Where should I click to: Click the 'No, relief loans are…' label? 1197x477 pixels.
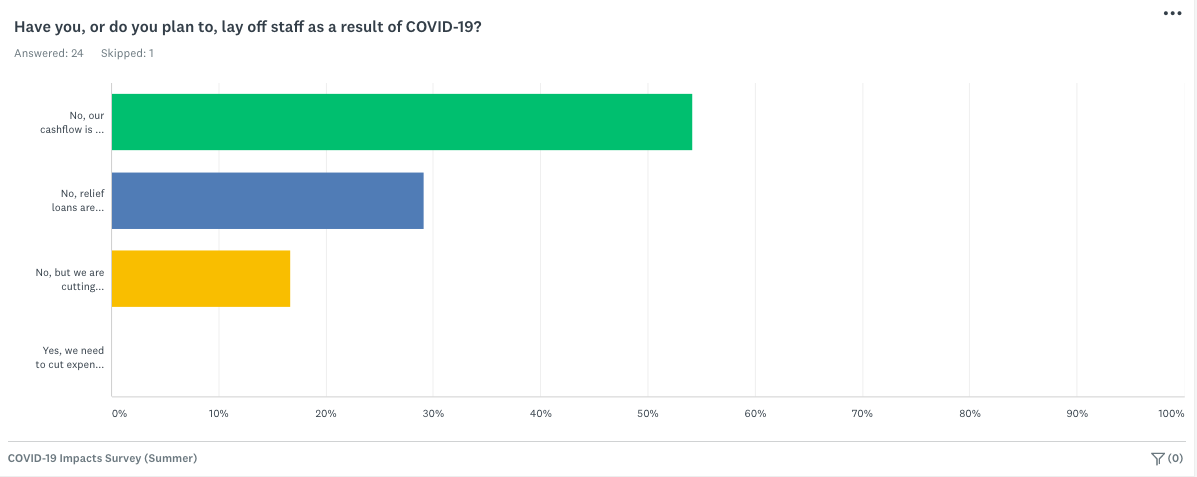76,201
